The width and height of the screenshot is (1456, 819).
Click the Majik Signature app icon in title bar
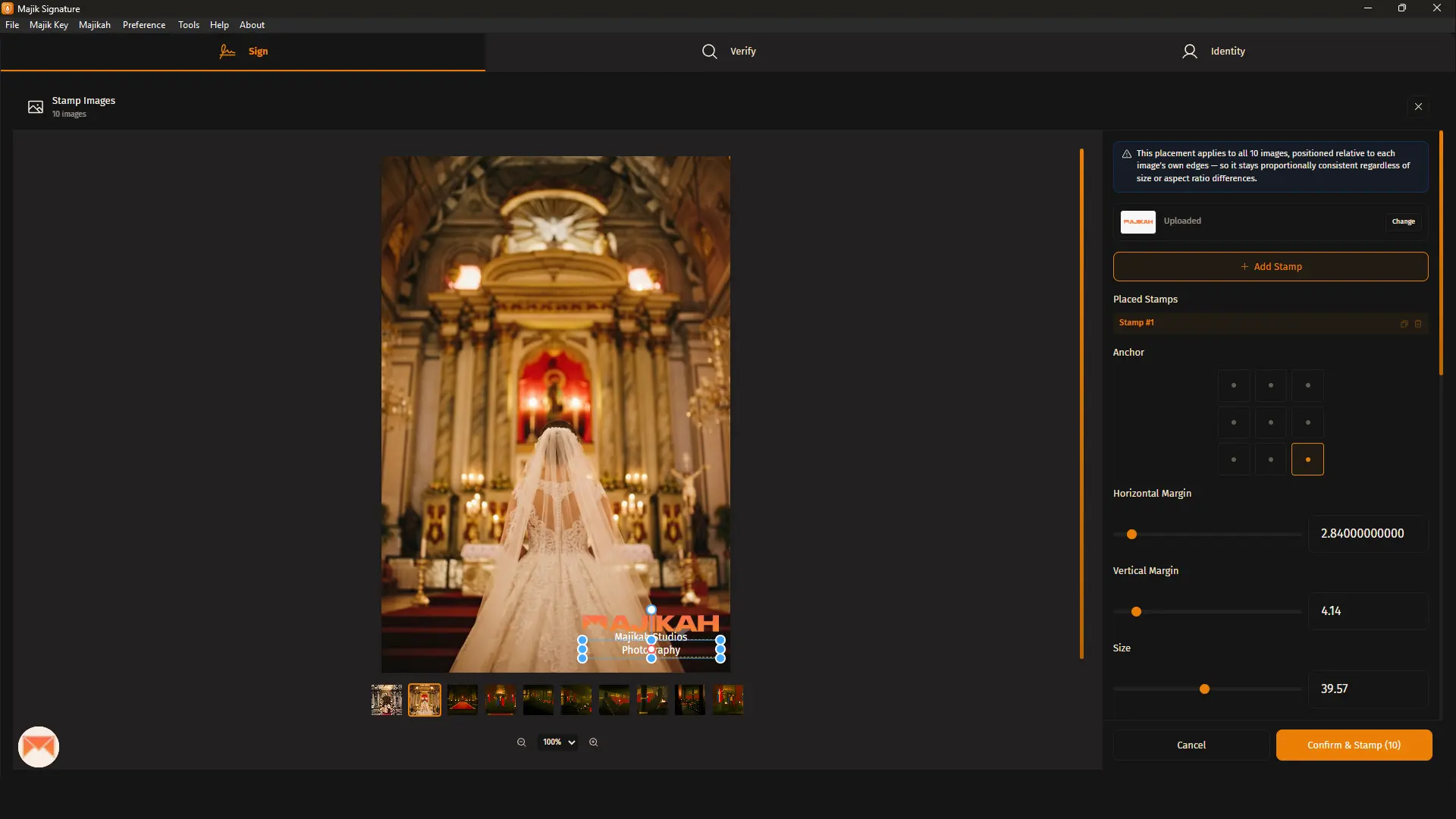(8, 8)
